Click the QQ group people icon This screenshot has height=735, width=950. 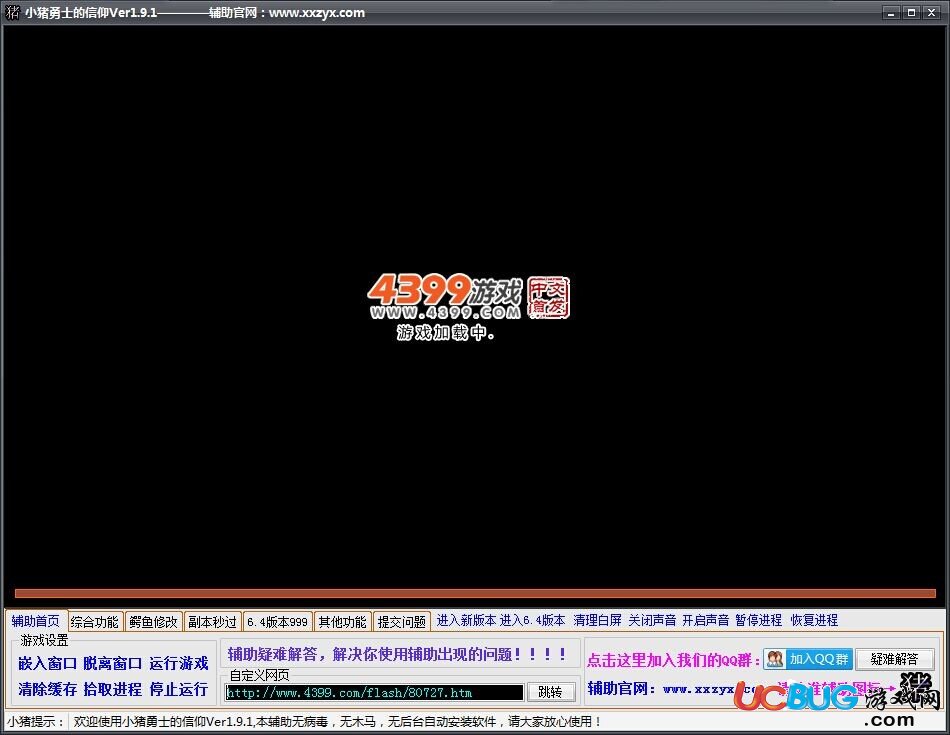(x=775, y=659)
